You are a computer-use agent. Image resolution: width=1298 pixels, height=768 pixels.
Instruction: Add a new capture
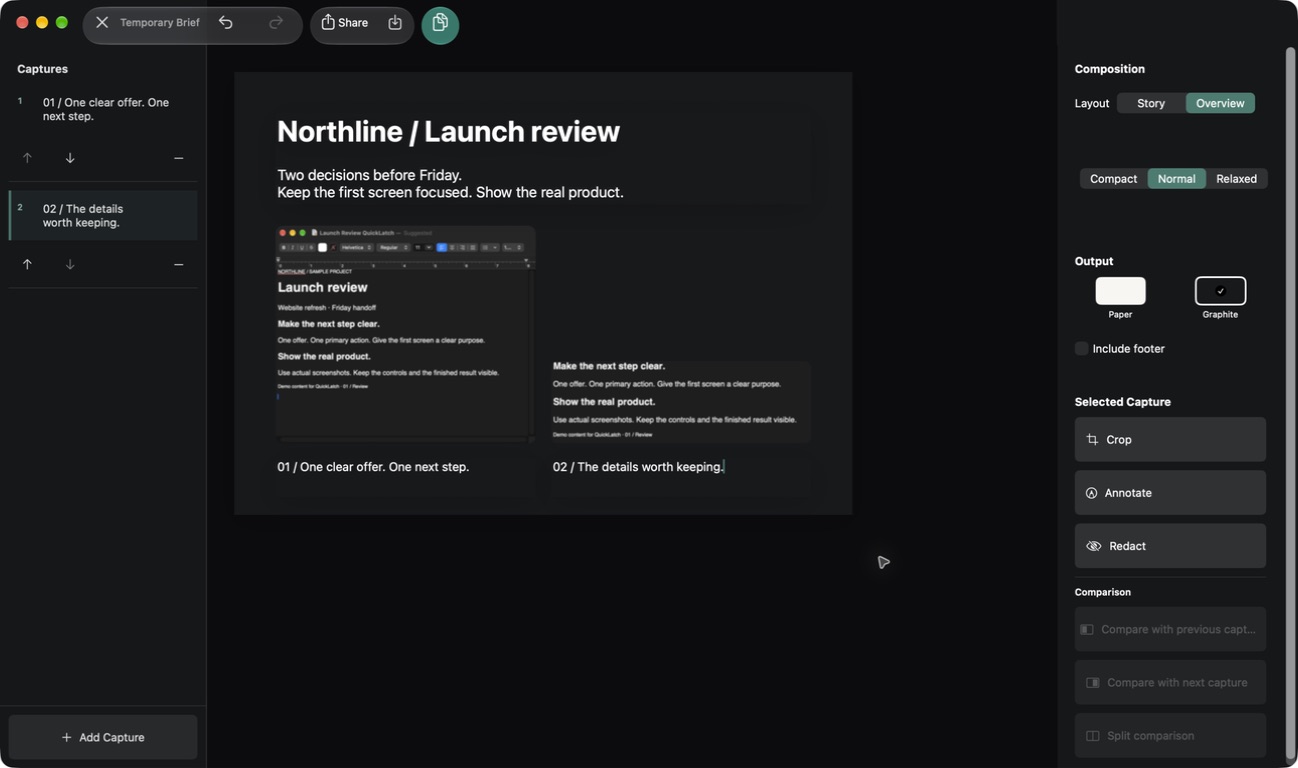[103, 737]
